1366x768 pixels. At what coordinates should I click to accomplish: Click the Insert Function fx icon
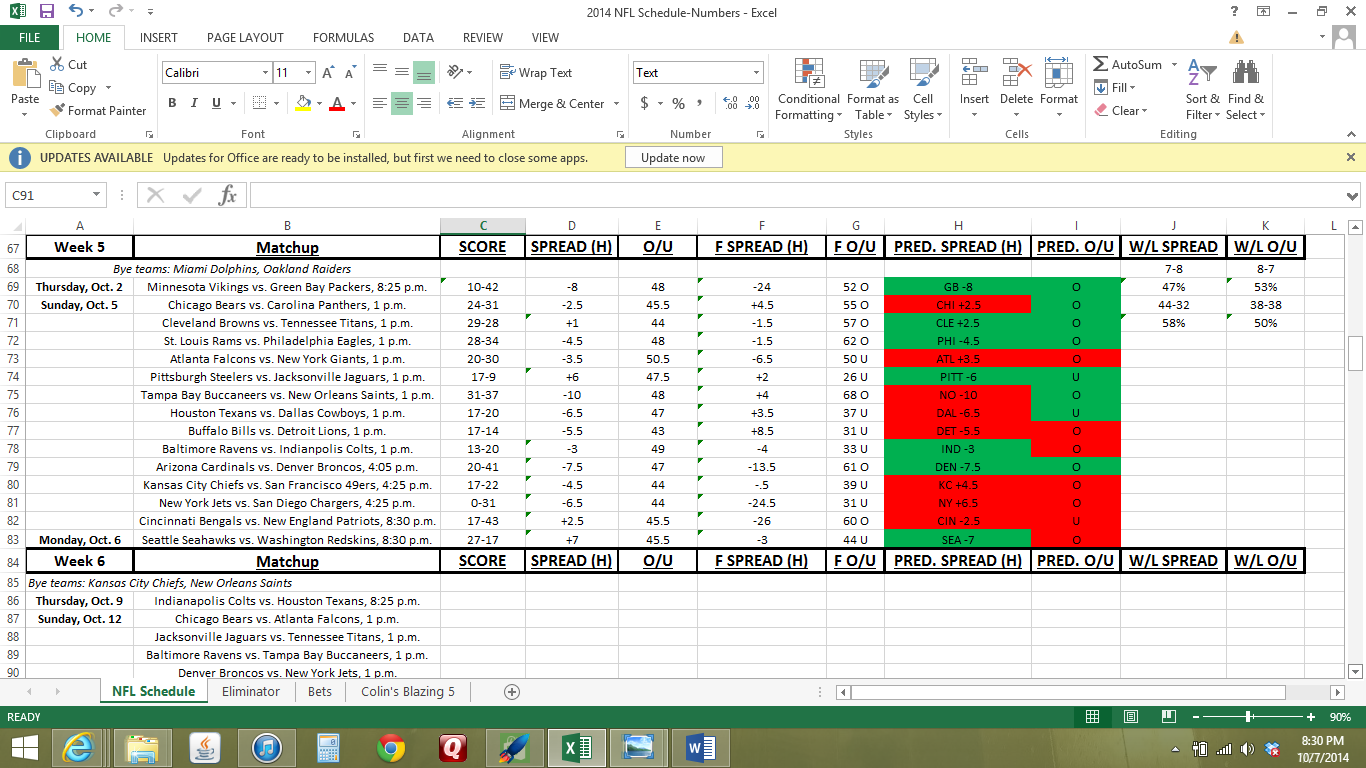pyautogui.click(x=228, y=195)
